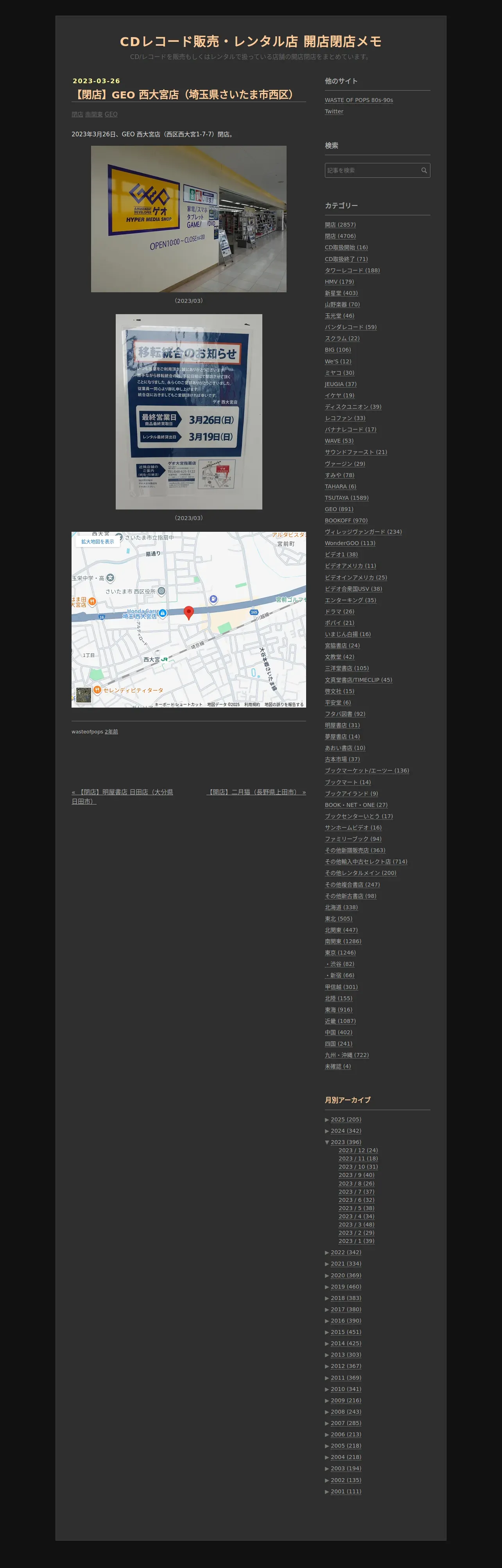Open the GEO (891) category
Image resolution: width=502 pixels, height=1568 pixels.
pos(339,510)
